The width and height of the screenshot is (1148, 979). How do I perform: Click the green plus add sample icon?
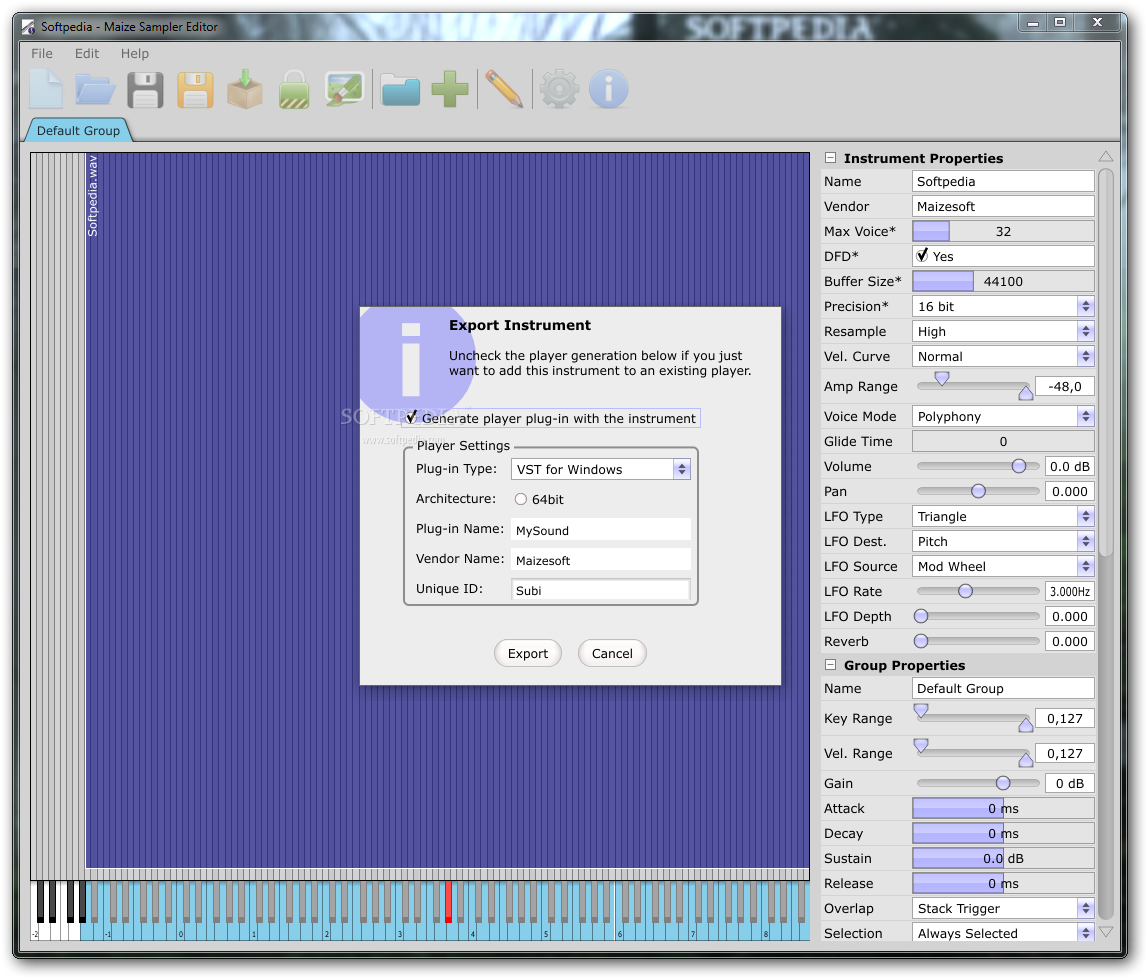tap(450, 89)
